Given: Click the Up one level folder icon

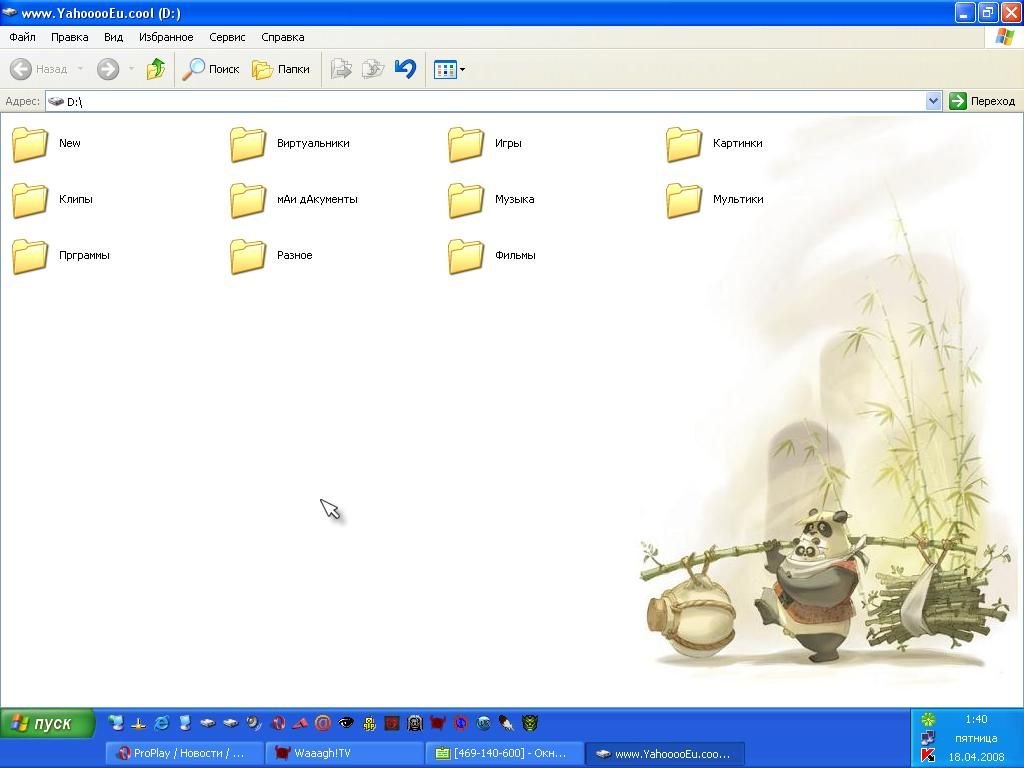Looking at the screenshot, I should pos(155,69).
